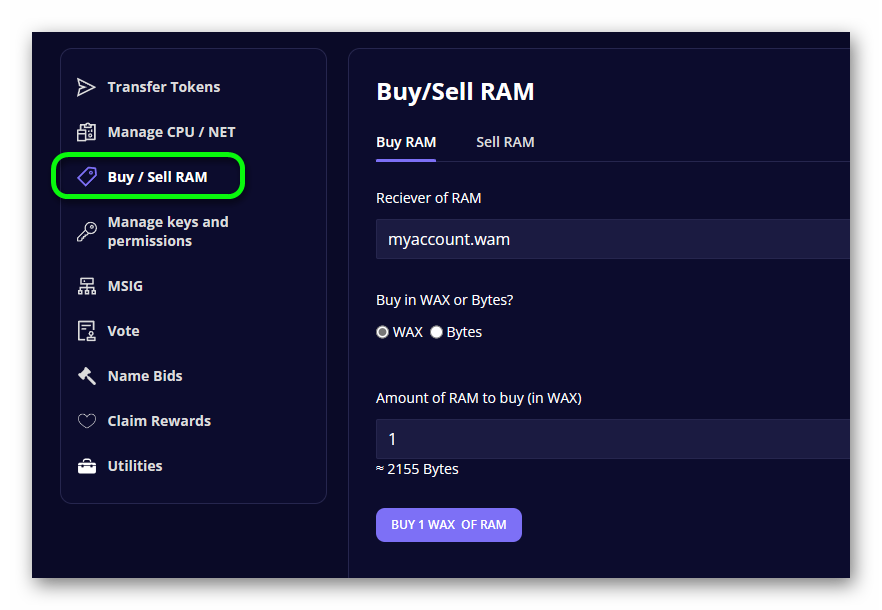Click the Name Bids gavel icon
This screenshot has width=882, height=610.
point(87,376)
